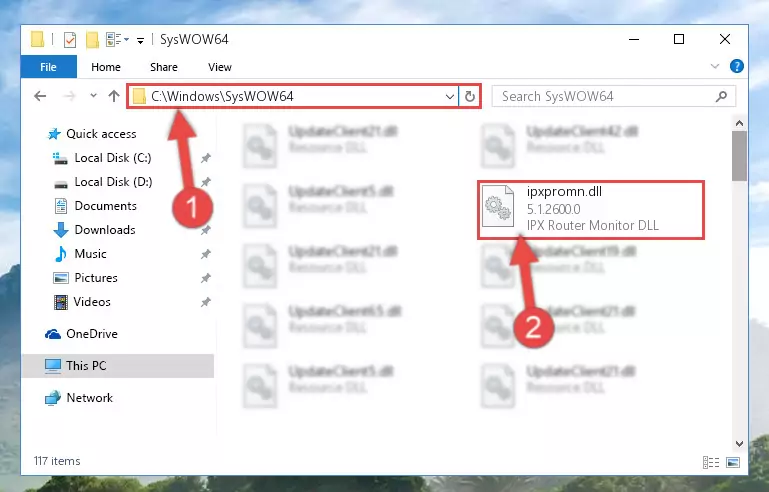The image size is (769, 492).
Task: Open Help with the blue question mark
Action: pyautogui.click(x=736, y=66)
